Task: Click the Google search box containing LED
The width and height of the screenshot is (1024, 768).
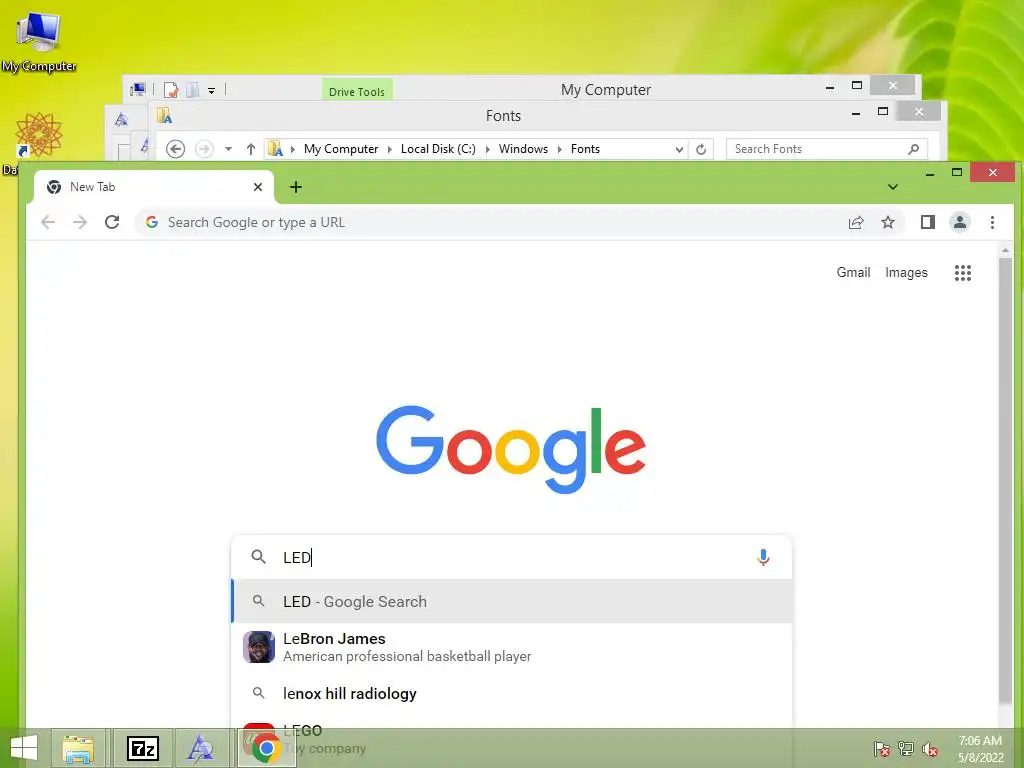Action: [x=512, y=557]
